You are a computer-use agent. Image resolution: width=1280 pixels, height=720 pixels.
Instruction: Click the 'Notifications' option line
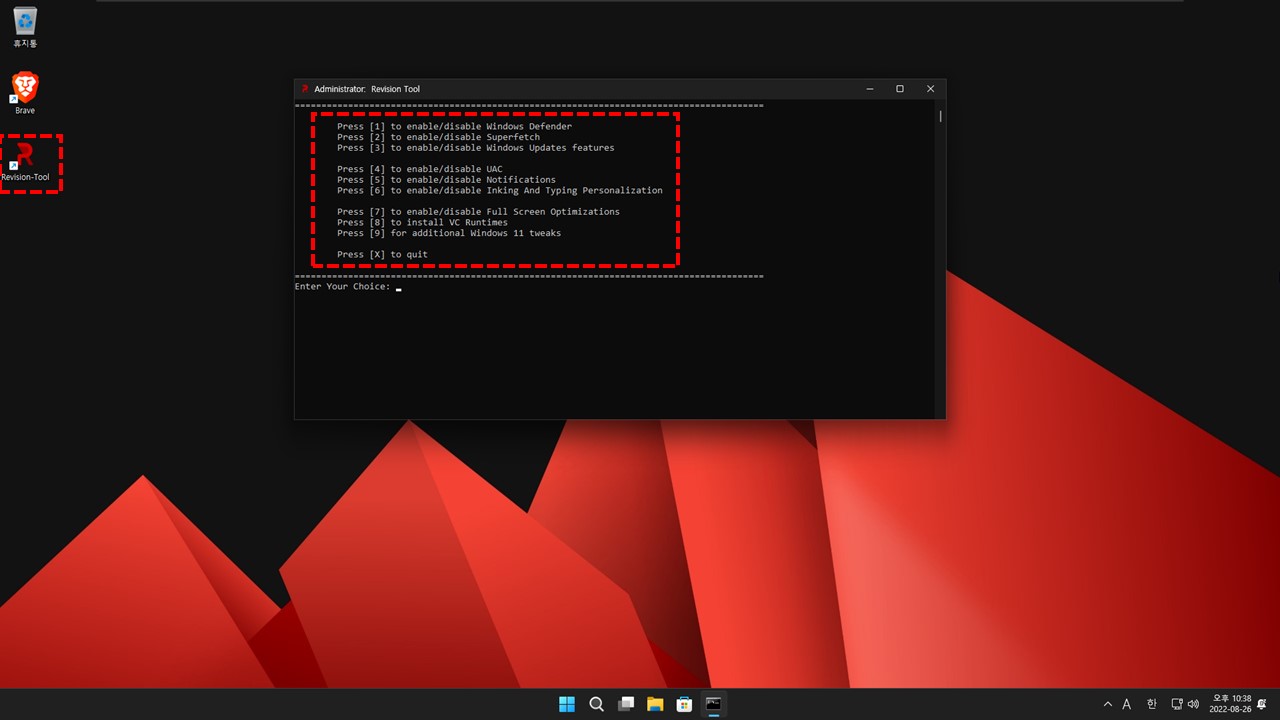click(x=446, y=180)
